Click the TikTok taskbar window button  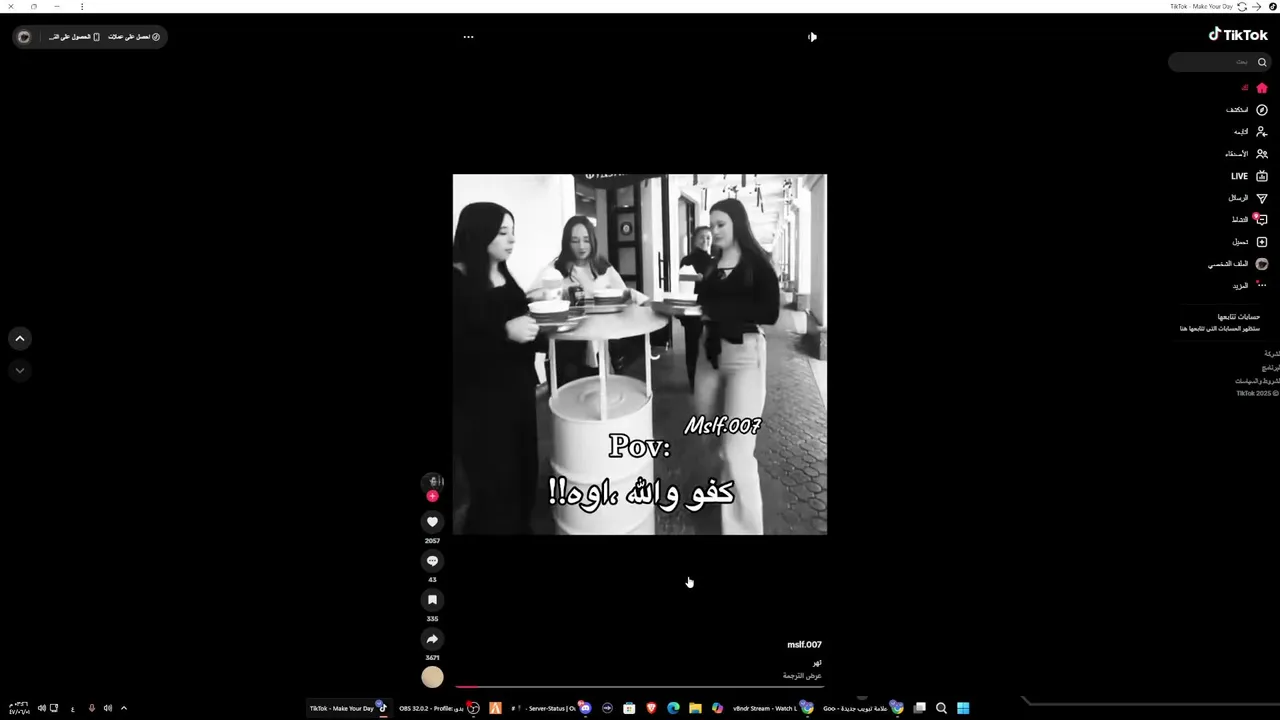tap(348, 708)
